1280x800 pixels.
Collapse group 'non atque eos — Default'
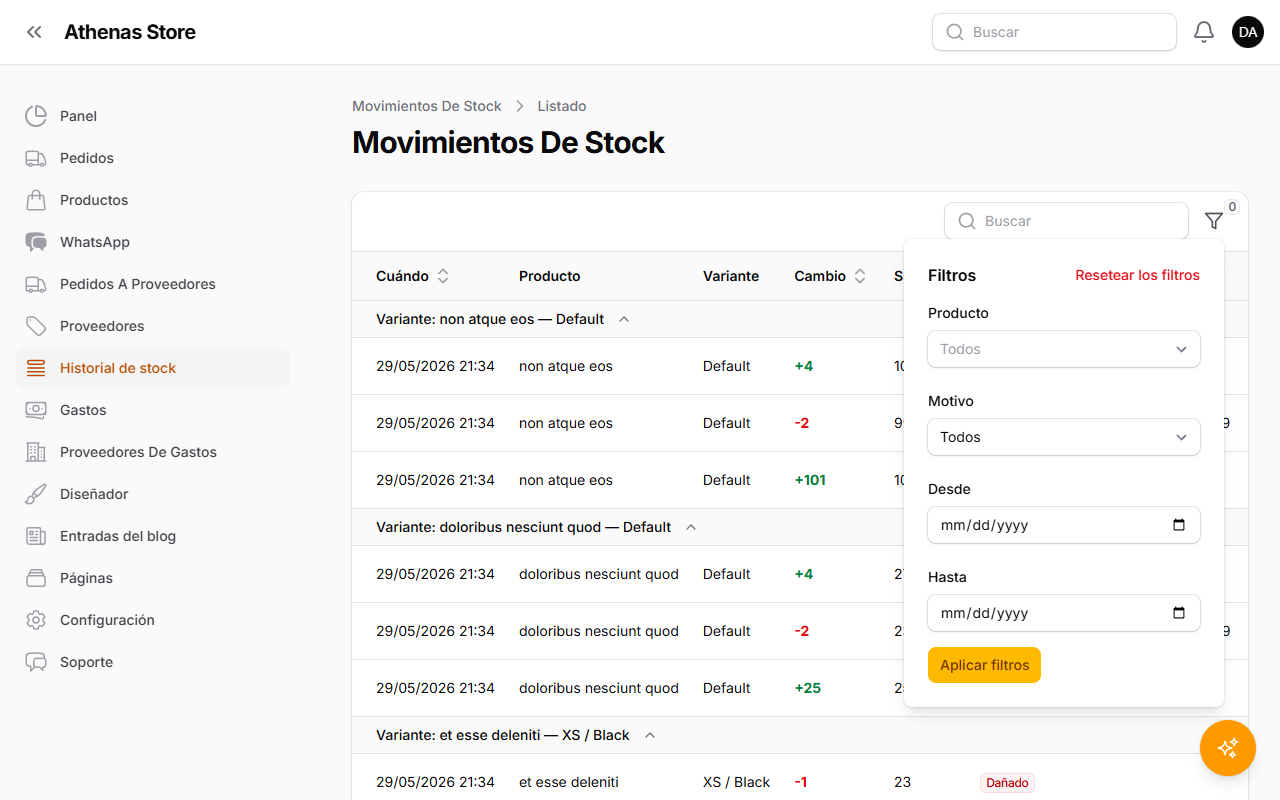click(x=624, y=319)
